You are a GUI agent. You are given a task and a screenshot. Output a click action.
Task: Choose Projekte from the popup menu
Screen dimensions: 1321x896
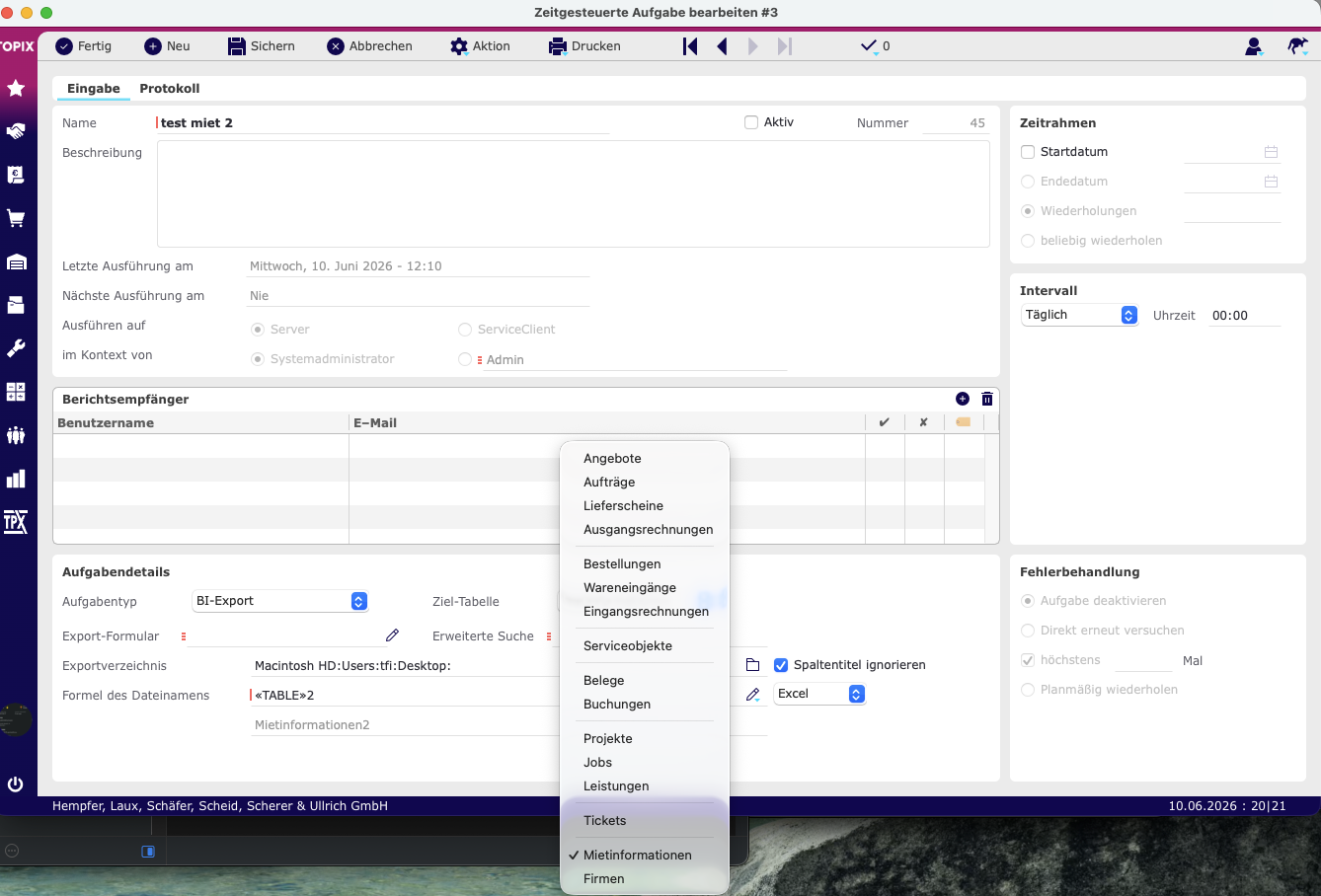click(x=645, y=738)
